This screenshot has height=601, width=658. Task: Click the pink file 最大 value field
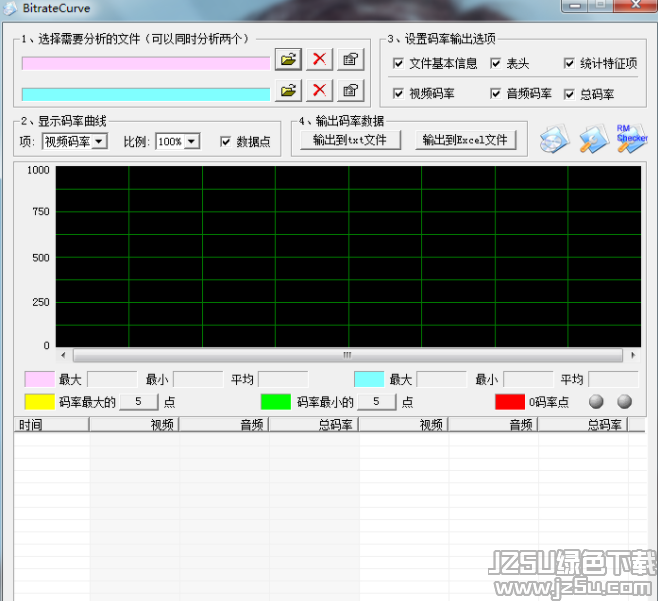click(112, 379)
